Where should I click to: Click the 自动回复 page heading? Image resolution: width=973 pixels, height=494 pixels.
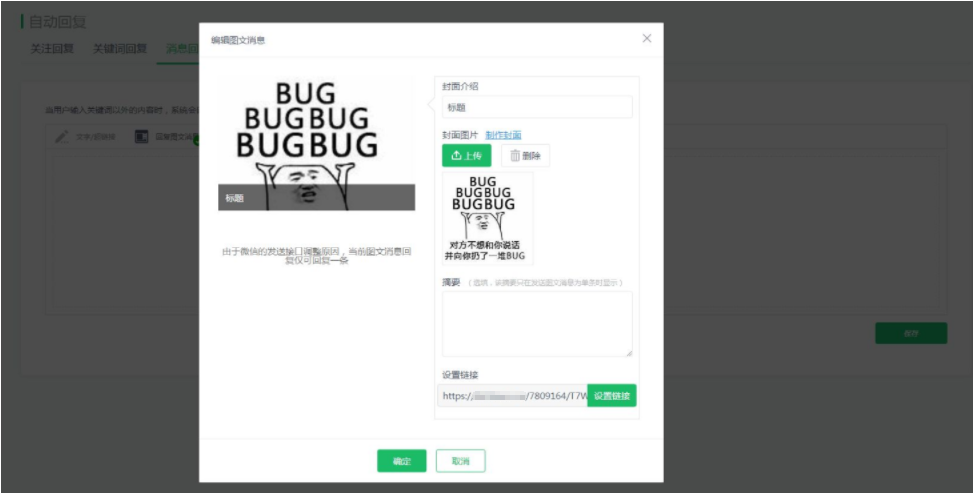pyautogui.click(x=58, y=22)
